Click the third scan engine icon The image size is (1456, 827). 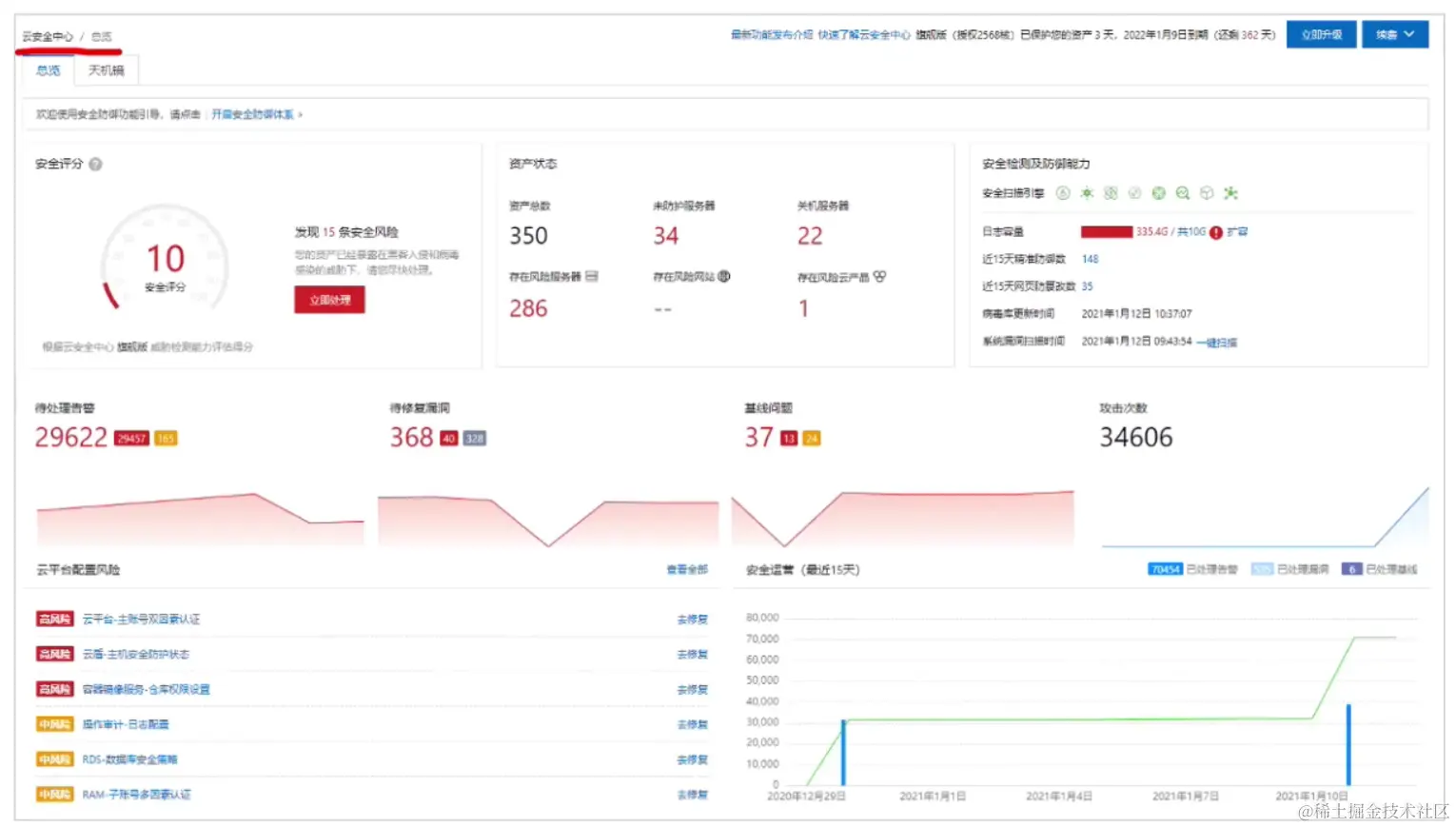(x=1111, y=193)
